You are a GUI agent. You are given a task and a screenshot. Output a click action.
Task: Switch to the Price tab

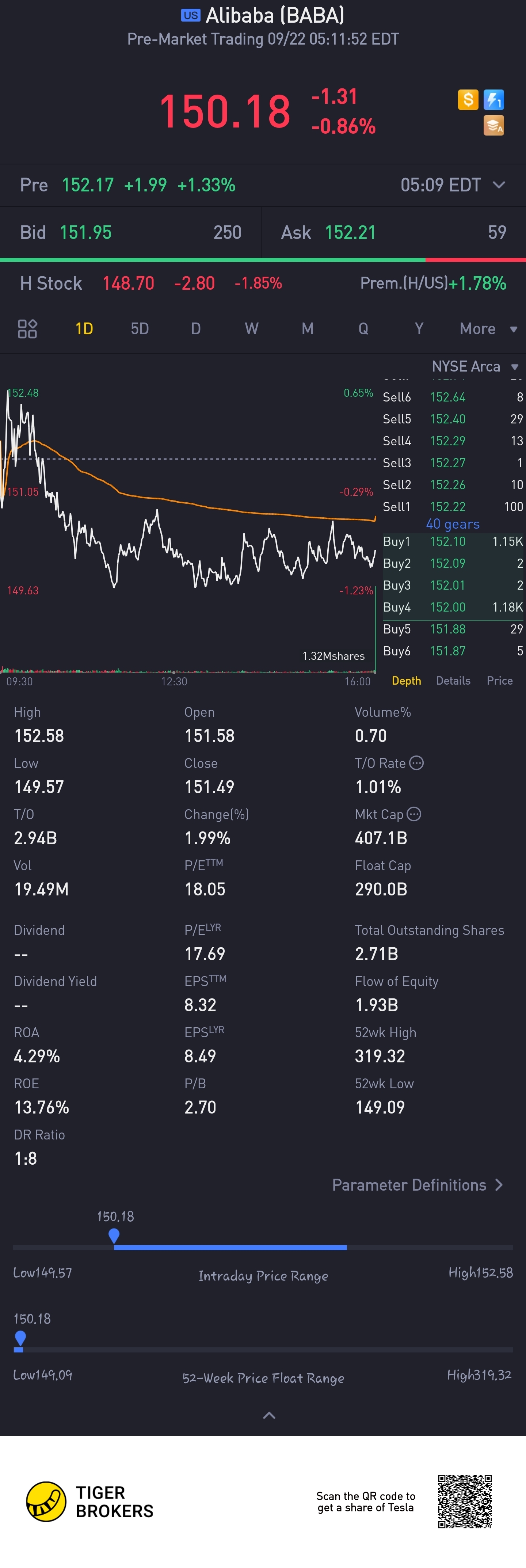coord(499,681)
